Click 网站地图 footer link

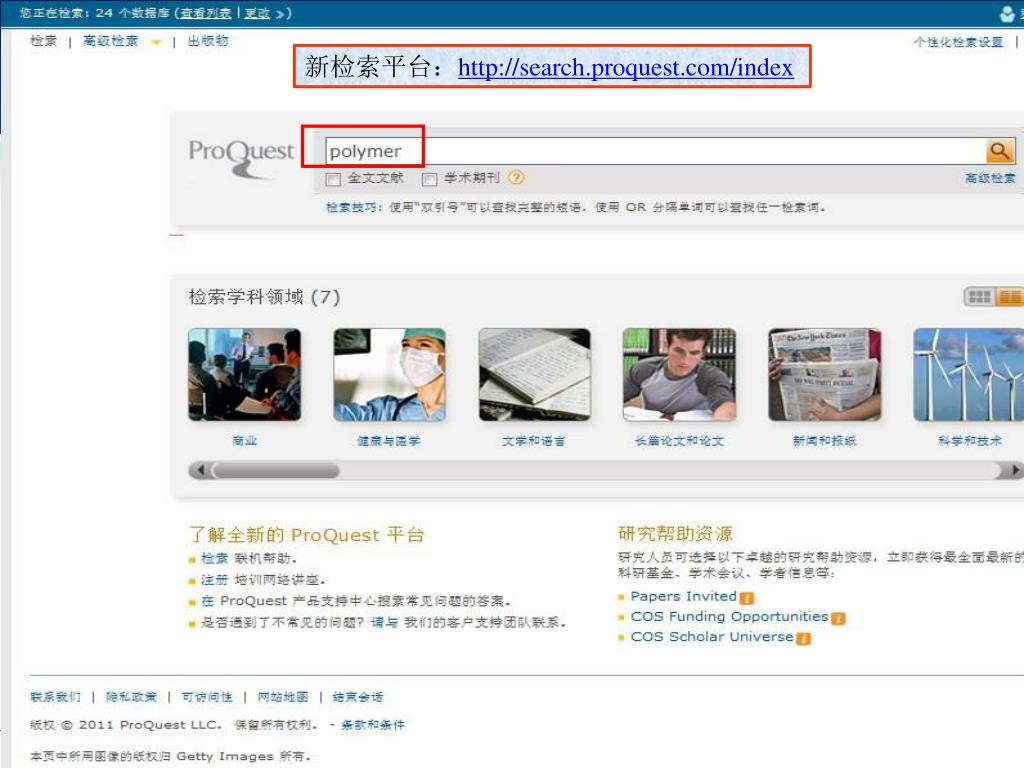click(x=283, y=697)
